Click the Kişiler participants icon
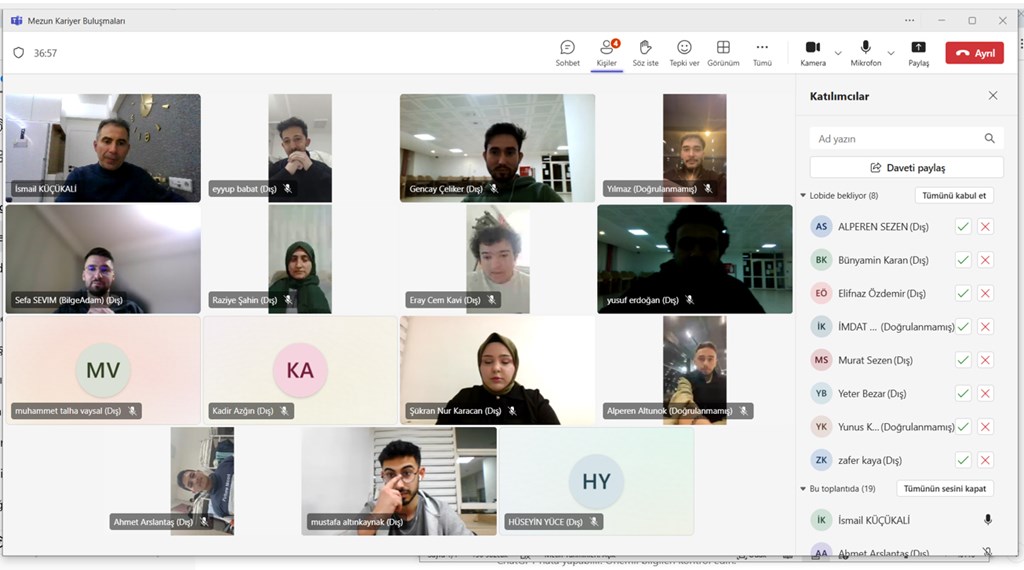Image resolution: width=1024 pixels, height=570 pixels. pos(606,48)
